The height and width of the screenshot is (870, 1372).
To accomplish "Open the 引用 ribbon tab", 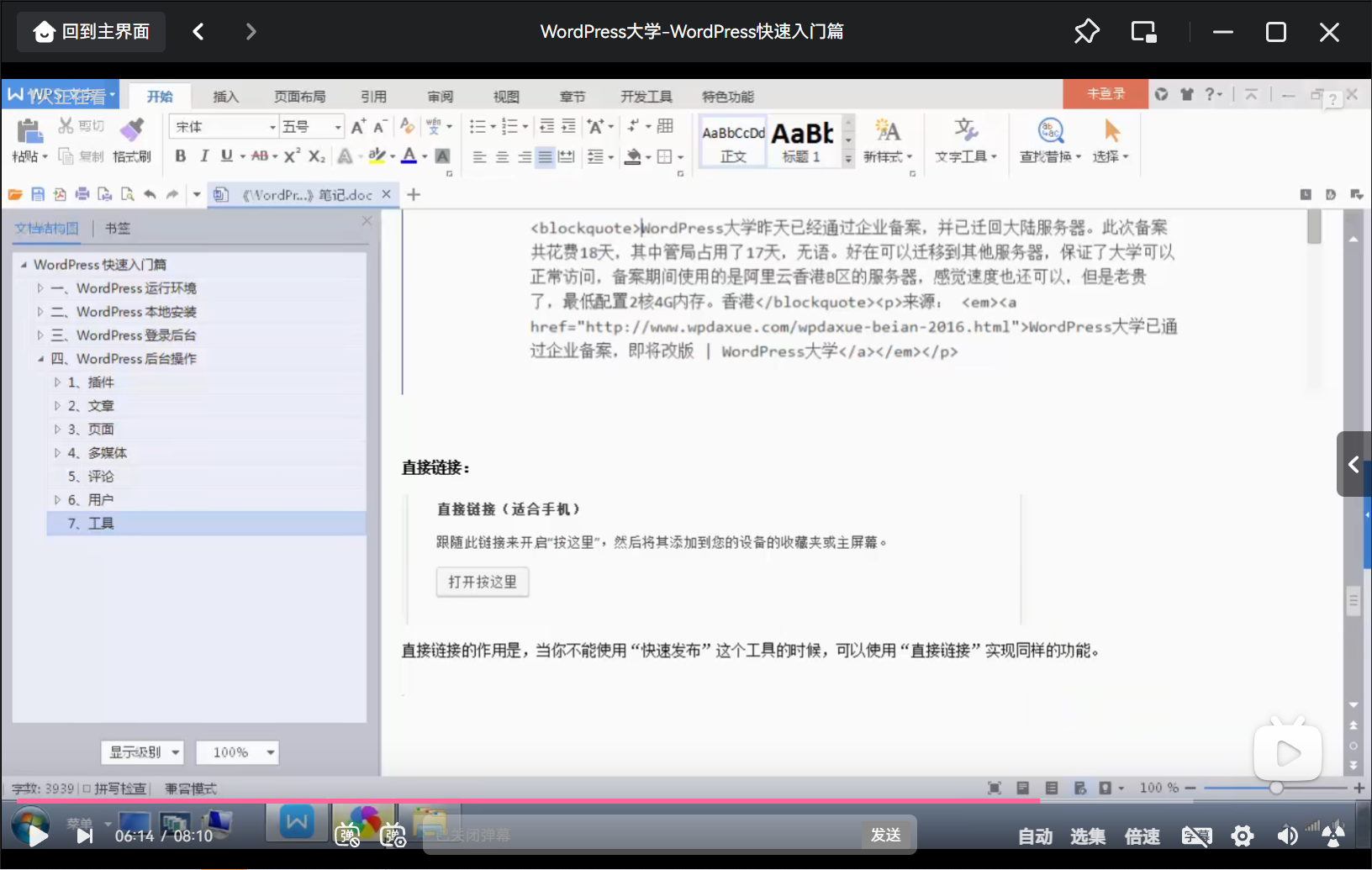I will [373, 97].
